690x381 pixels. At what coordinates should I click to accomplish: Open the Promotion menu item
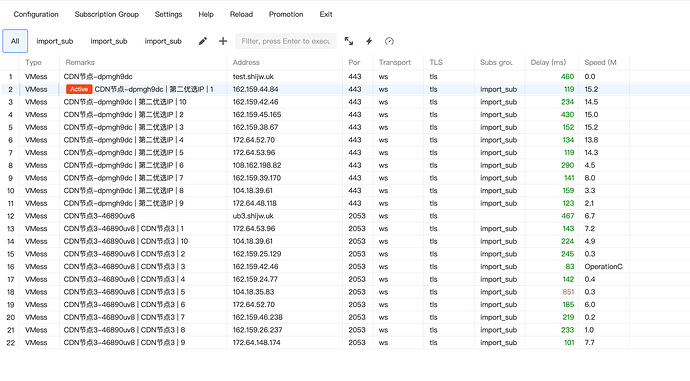point(286,14)
